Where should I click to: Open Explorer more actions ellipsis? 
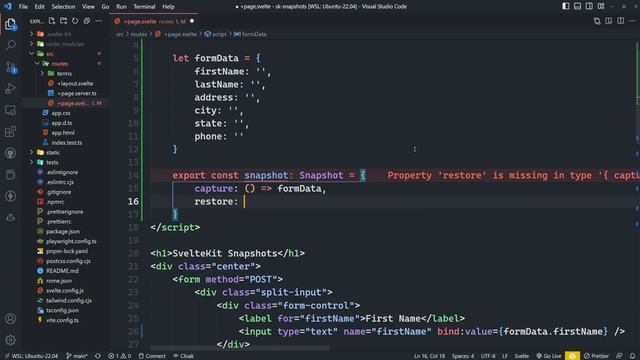[x=98, y=21]
